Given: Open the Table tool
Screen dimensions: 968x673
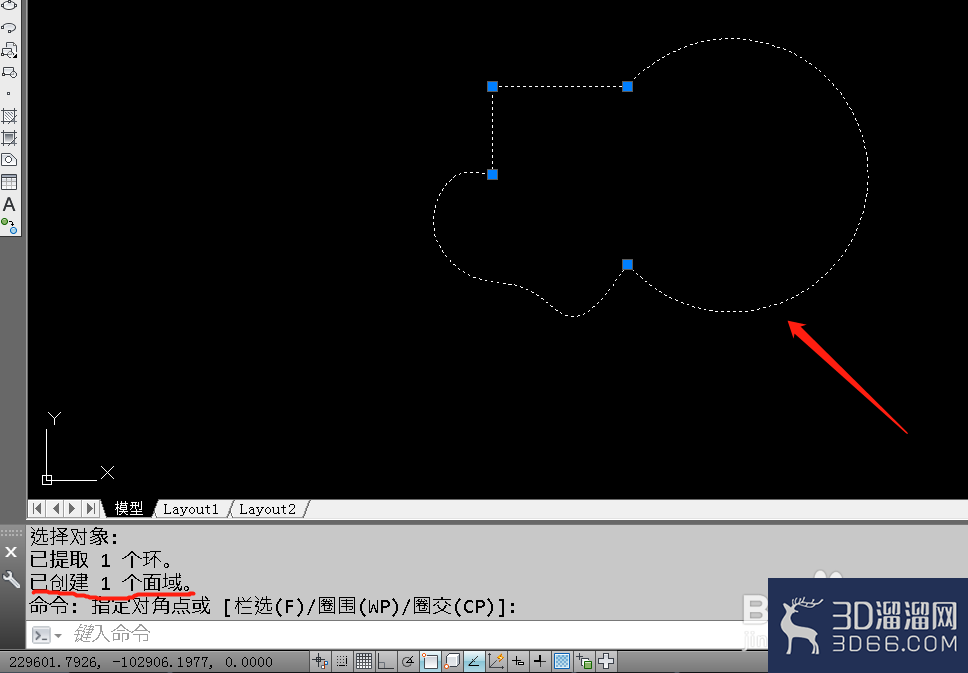Looking at the screenshot, I should coord(9,182).
